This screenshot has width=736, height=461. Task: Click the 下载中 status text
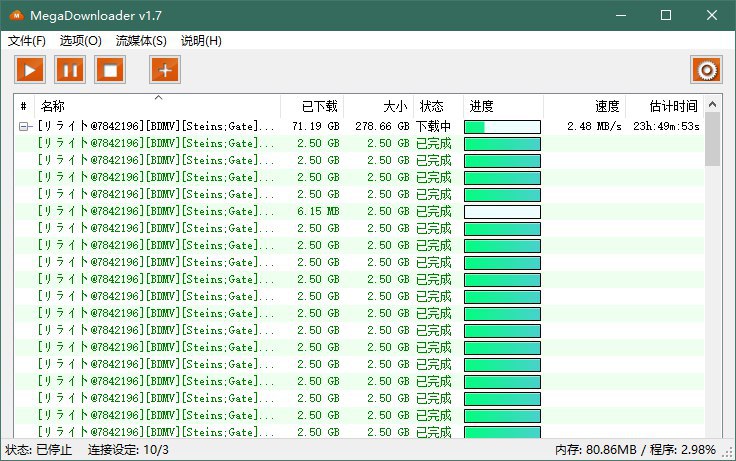(x=433, y=126)
